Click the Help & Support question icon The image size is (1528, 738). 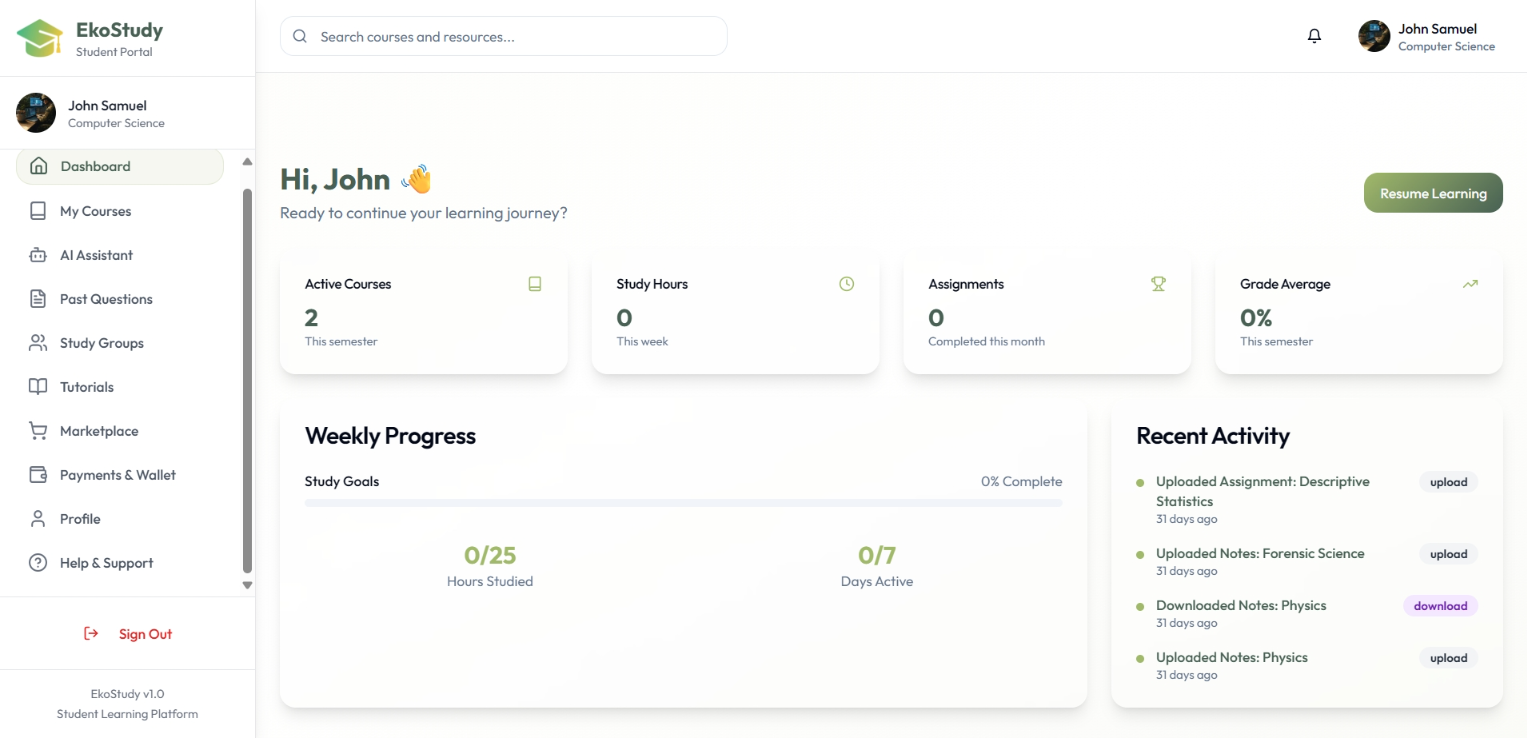[38, 563]
